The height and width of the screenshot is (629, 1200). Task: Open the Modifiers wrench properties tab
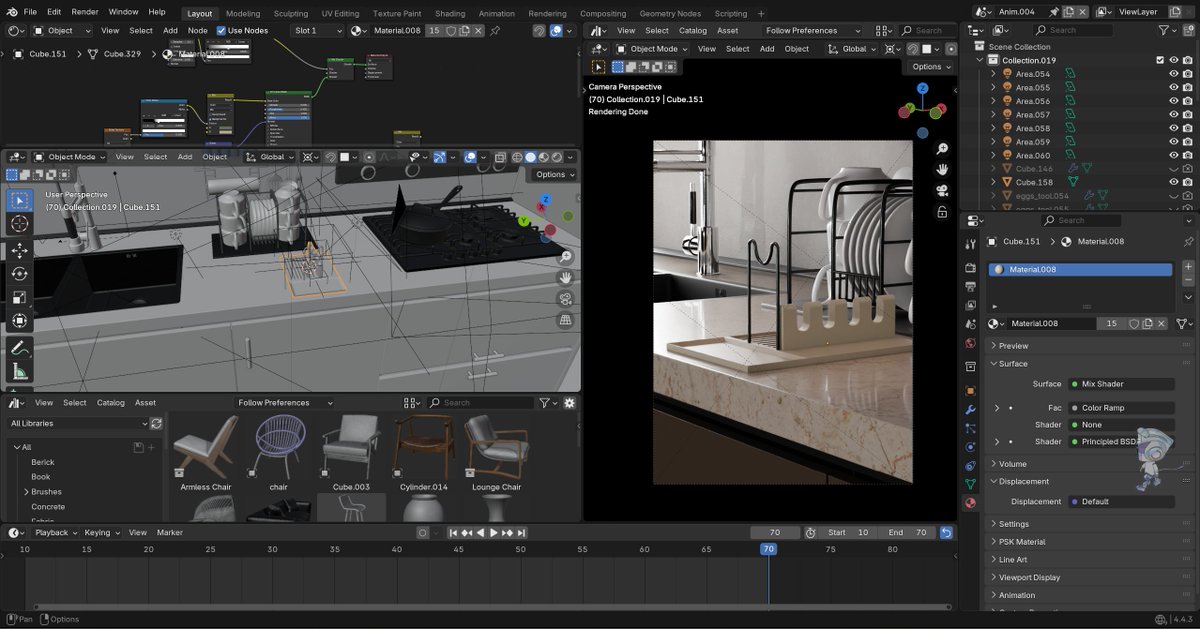click(970, 410)
